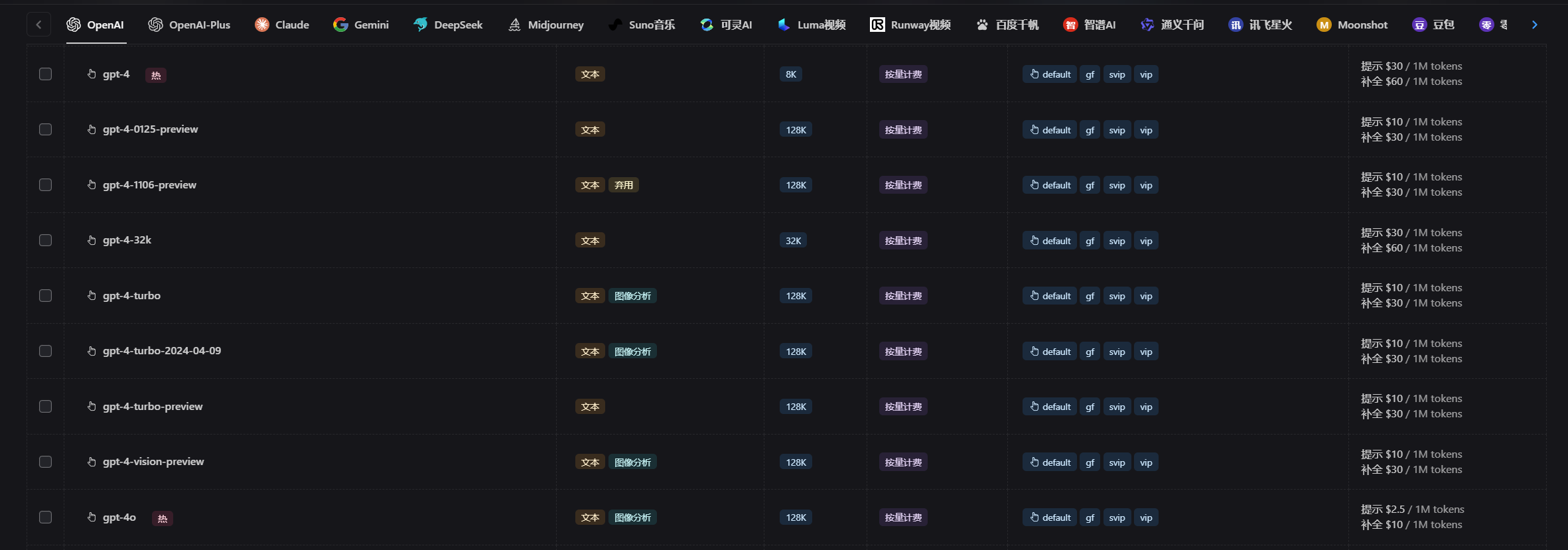Open the DeepSeek tab
This screenshot has height=550, width=1568.
click(x=448, y=25)
